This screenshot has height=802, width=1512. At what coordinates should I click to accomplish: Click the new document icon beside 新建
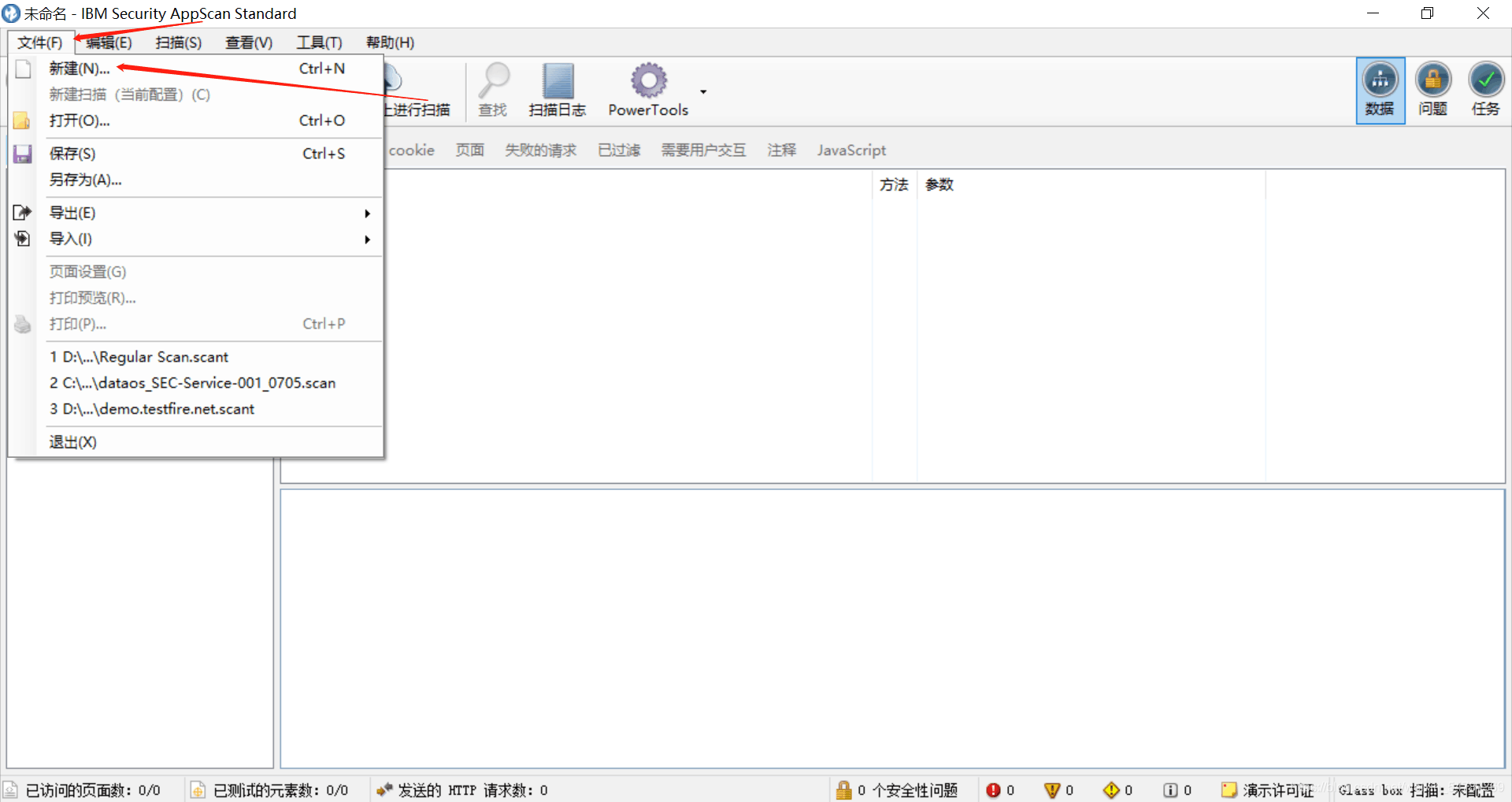point(23,69)
